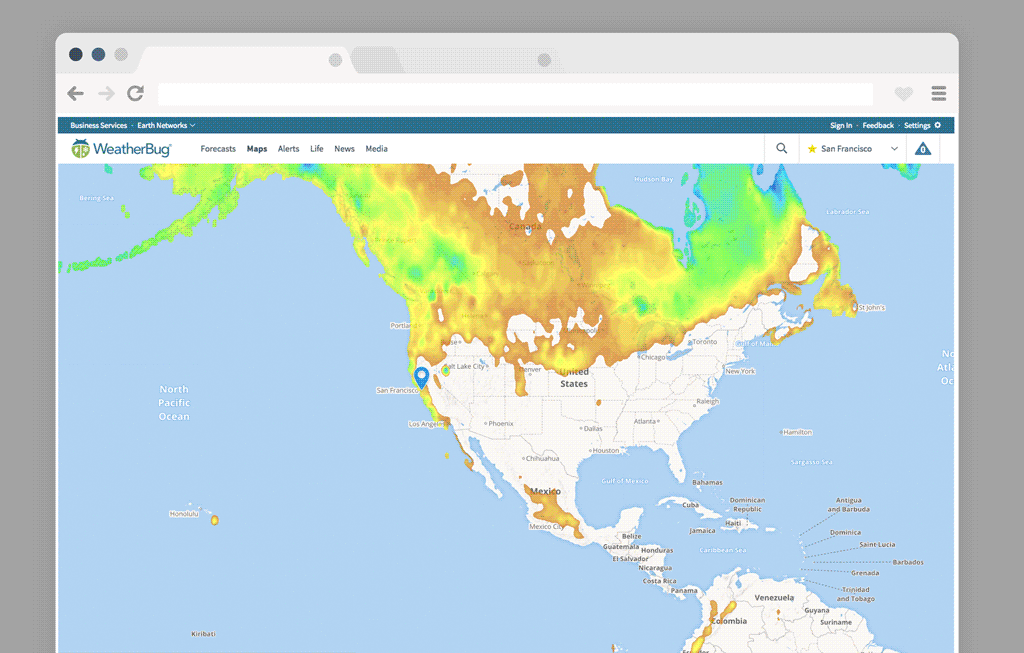This screenshot has height=653, width=1024.
Task: Click the Barbados label on map
Action: (x=908, y=562)
